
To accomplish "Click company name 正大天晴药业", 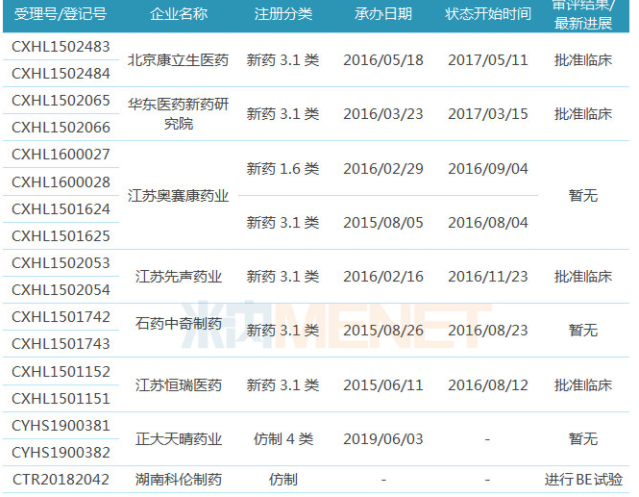I will pyautogui.click(x=178, y=439).
